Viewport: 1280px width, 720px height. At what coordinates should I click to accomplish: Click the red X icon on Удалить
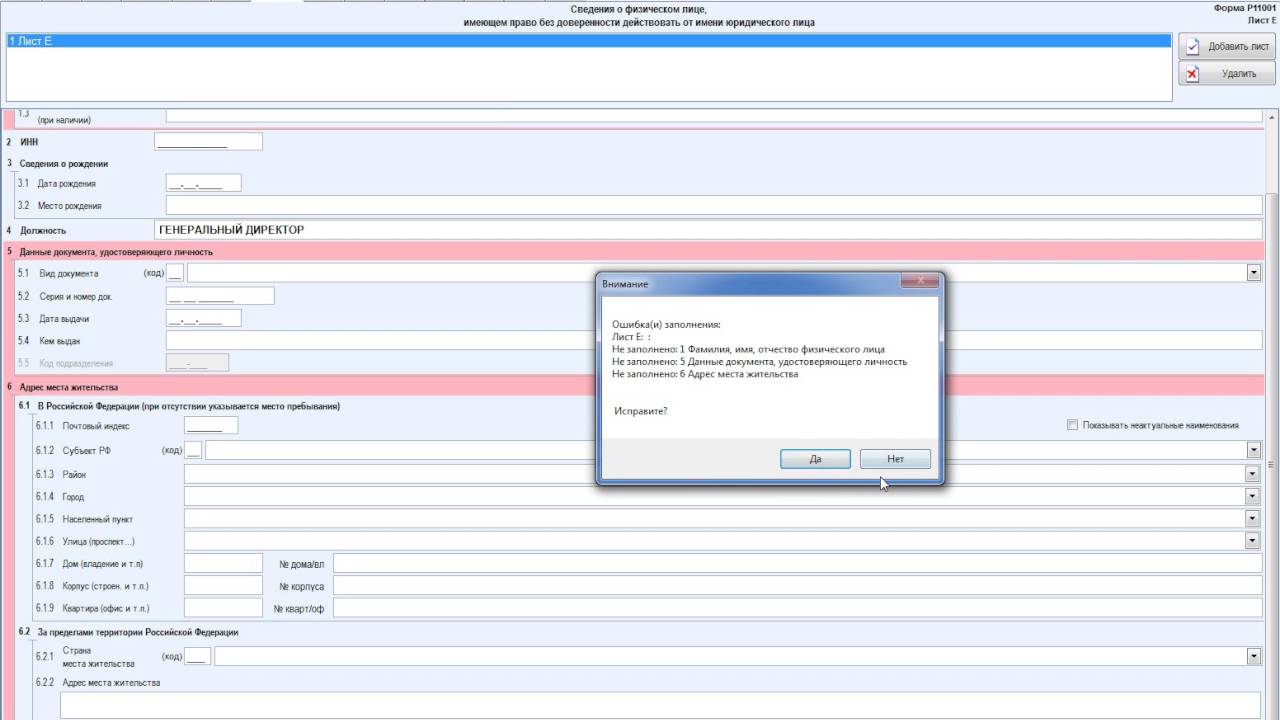tap(1192, 73)
